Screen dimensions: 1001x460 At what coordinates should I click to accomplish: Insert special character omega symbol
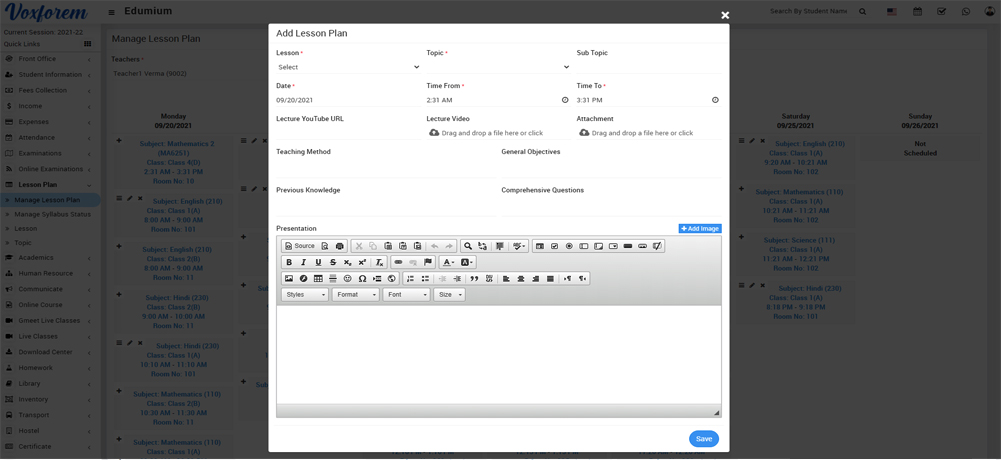tap(362, 279)
